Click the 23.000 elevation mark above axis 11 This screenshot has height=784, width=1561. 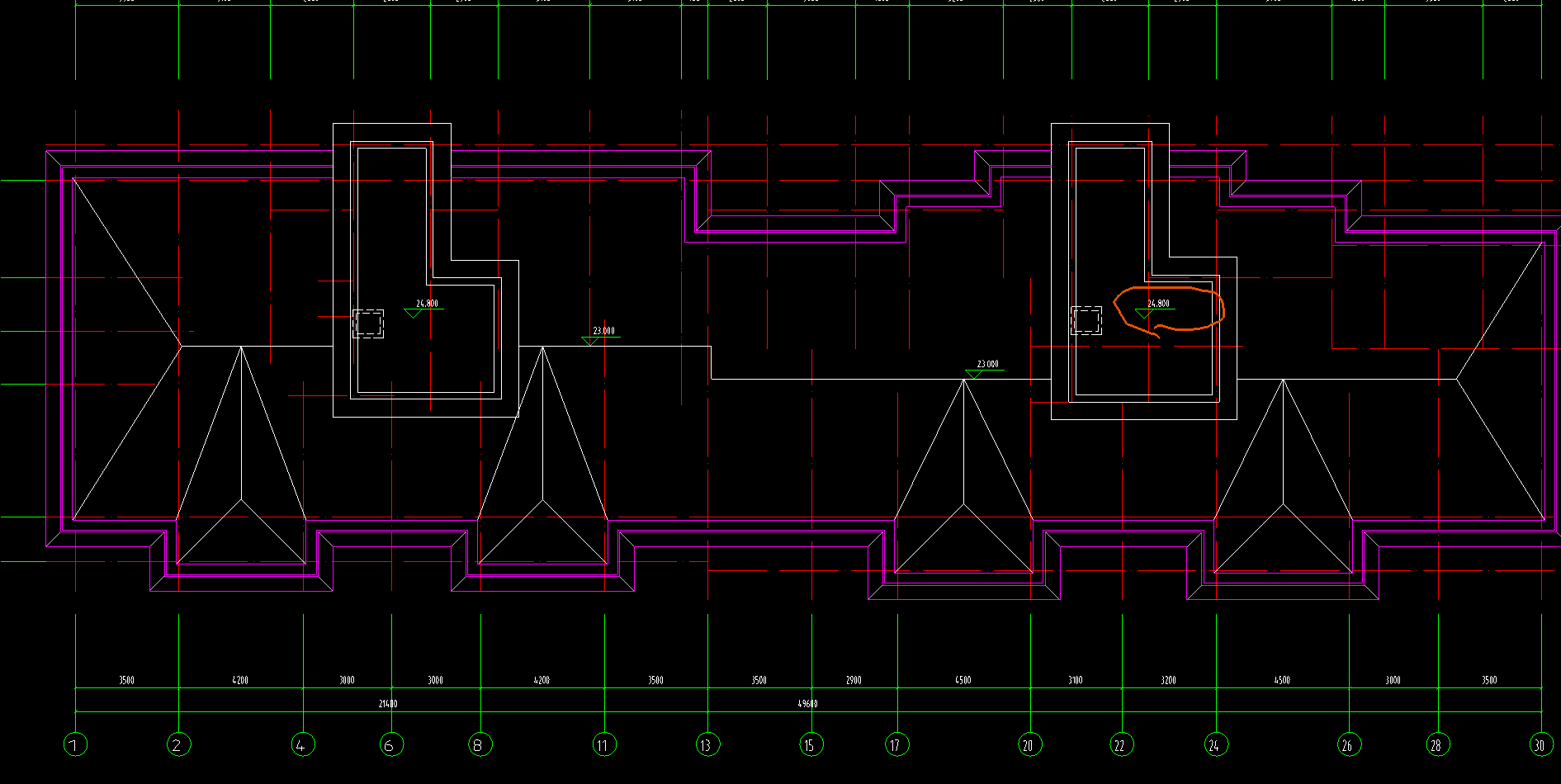coord(601,336)
